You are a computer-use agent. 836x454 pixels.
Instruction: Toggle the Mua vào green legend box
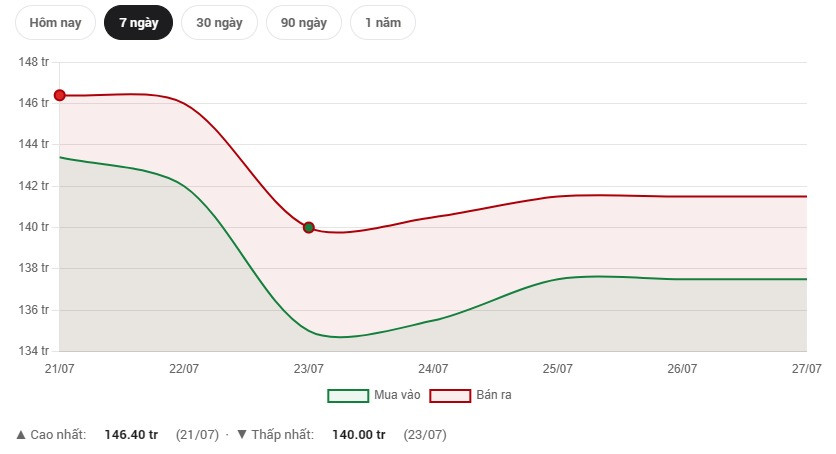click(x=348, y=396)
